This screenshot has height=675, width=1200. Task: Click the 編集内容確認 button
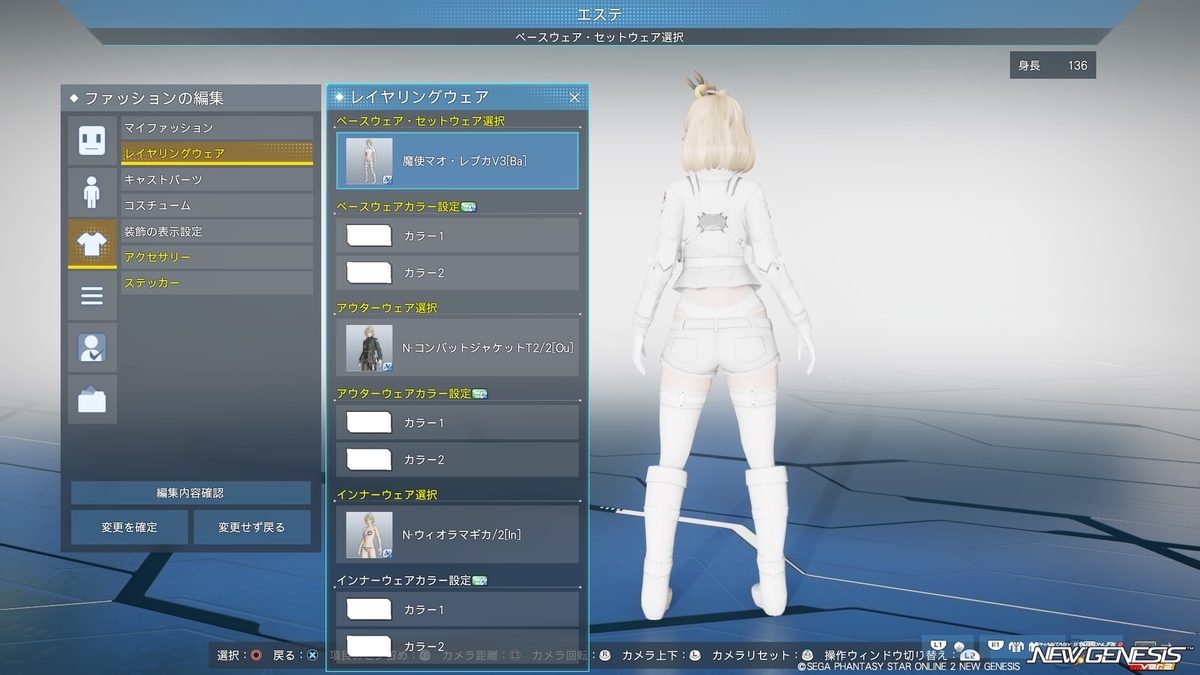(x=190, y=493)
